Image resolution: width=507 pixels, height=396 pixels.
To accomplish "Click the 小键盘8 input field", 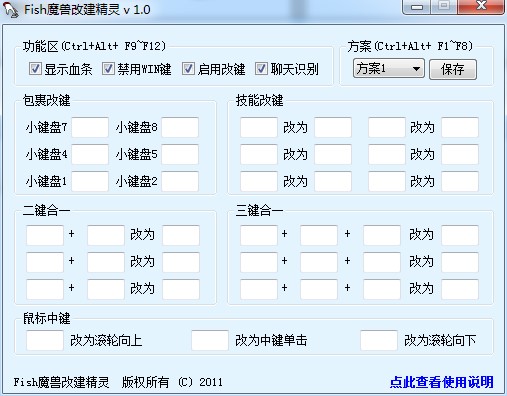I will (x=180, y=127).
